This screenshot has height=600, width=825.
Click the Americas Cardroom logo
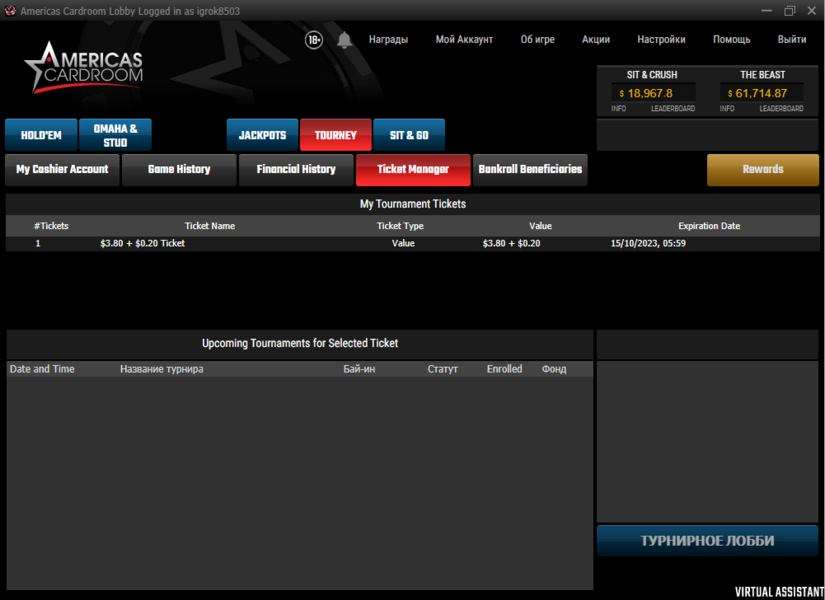click(84, 68)
